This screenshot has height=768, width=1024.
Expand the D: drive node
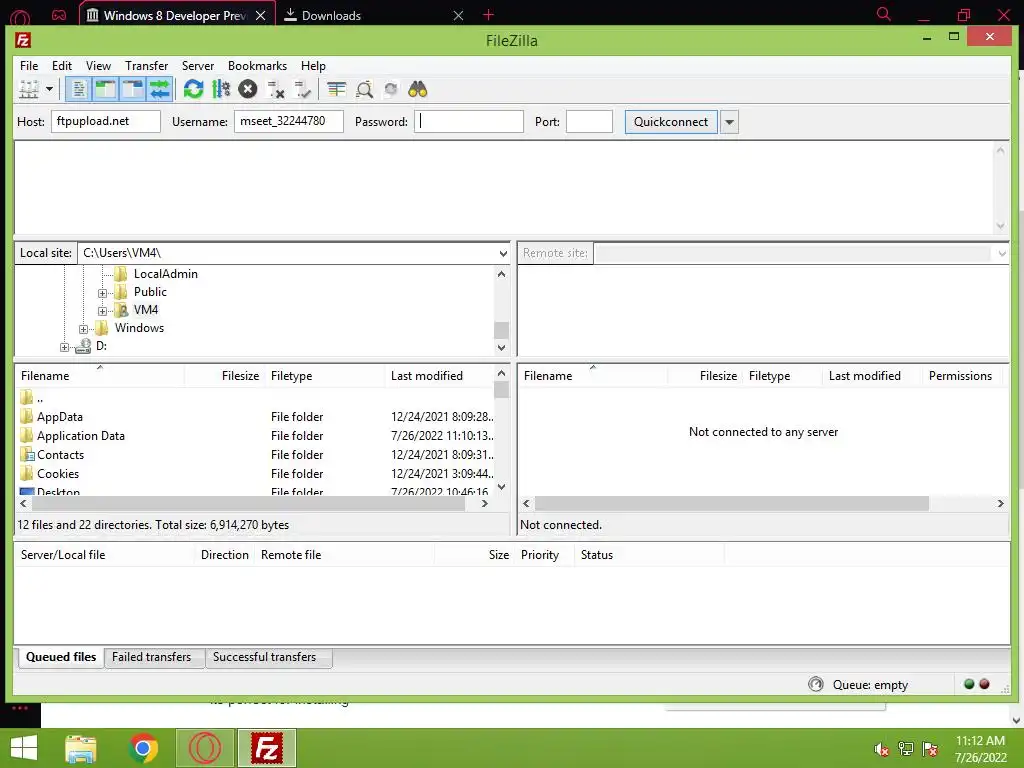point(64,347)
